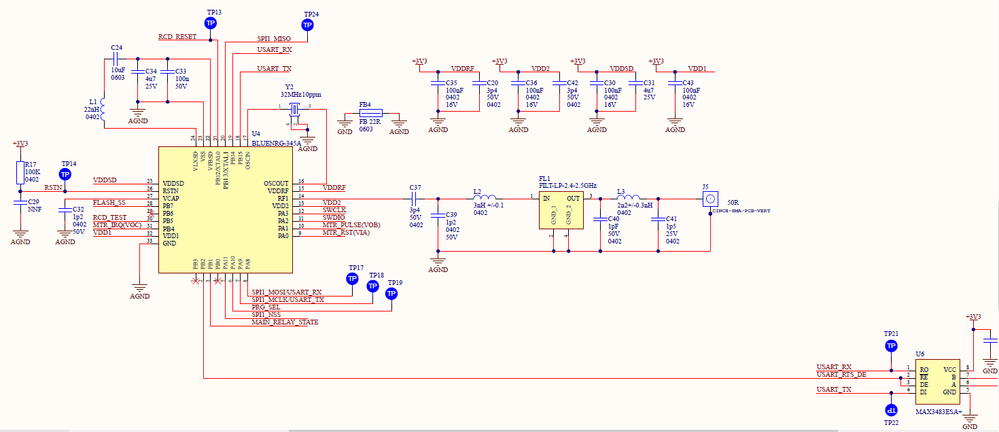Select inductor L3 symbol

pos(629,199)
